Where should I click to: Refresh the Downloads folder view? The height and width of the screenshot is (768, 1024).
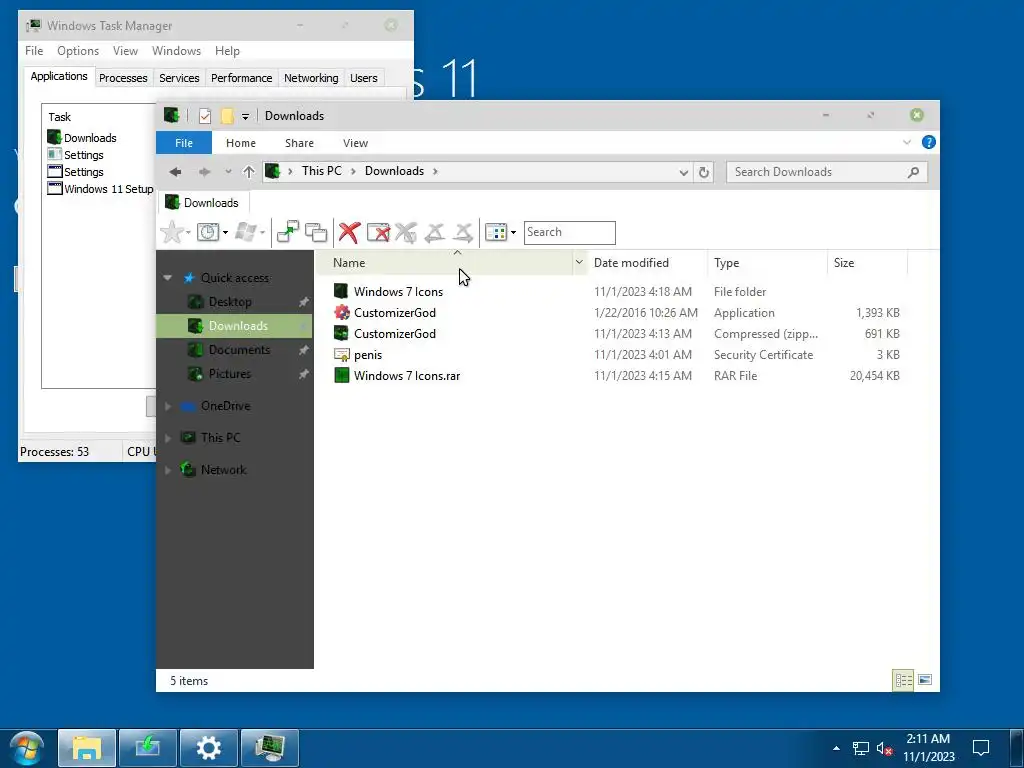coord(703,172)
